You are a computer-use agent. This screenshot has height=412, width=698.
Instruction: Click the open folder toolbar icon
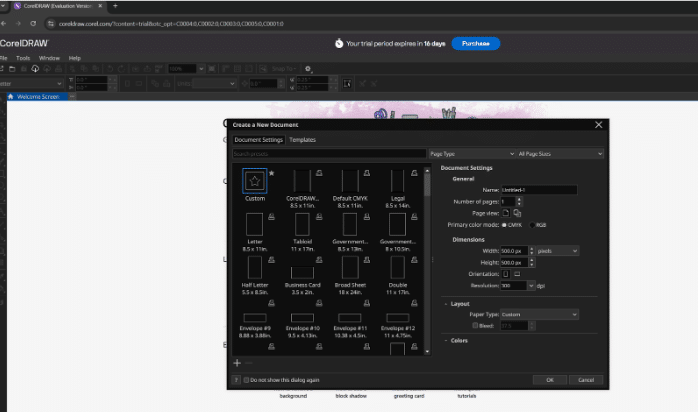point(12,69)
